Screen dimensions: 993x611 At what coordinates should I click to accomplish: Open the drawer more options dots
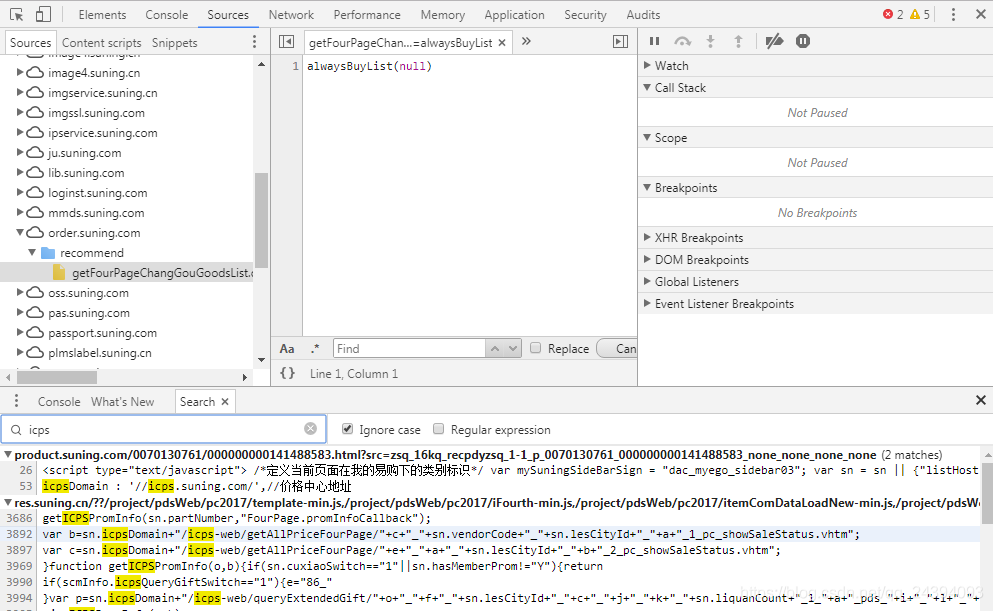pos(16,401)
